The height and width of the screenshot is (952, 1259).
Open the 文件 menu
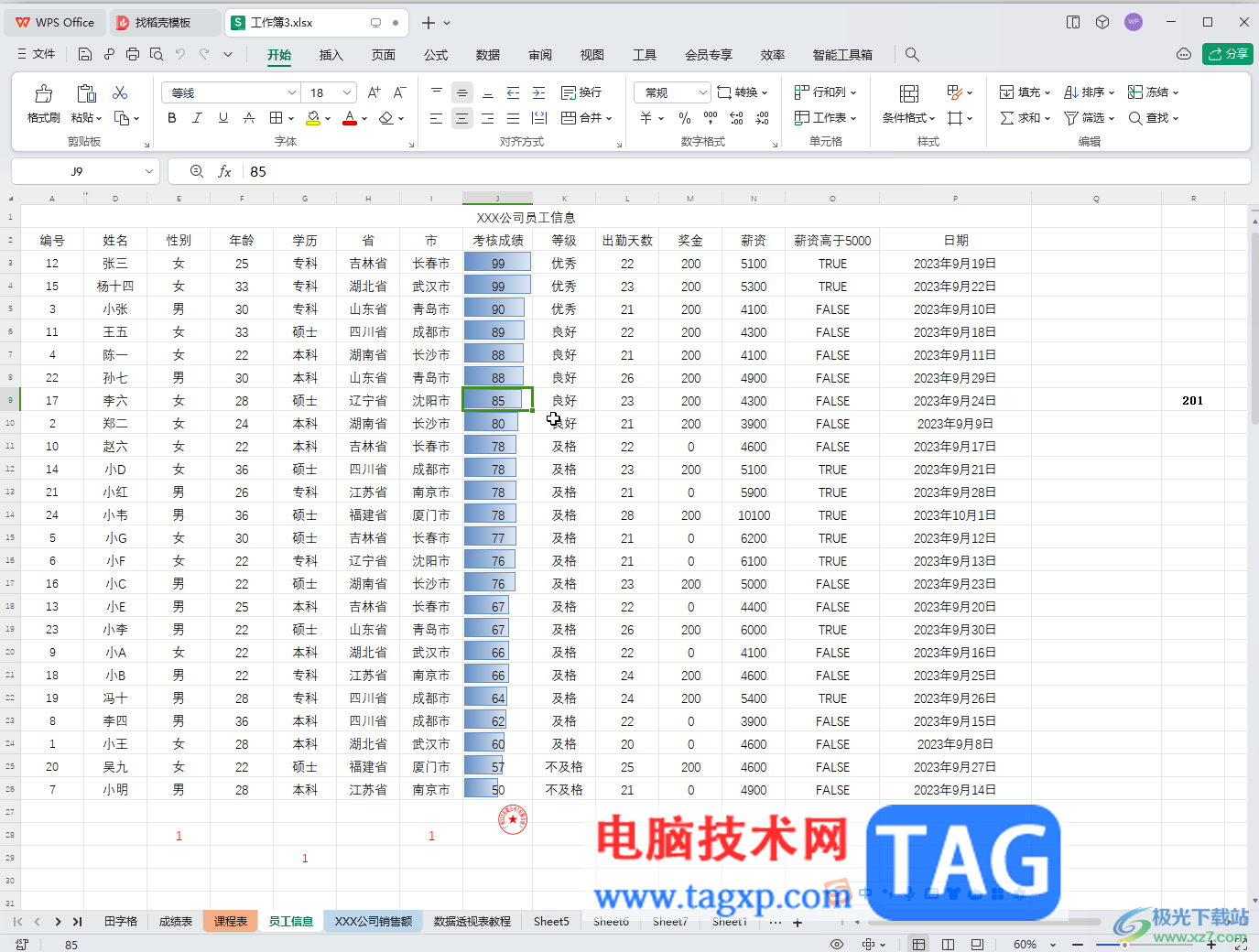[x=36, y=54]
